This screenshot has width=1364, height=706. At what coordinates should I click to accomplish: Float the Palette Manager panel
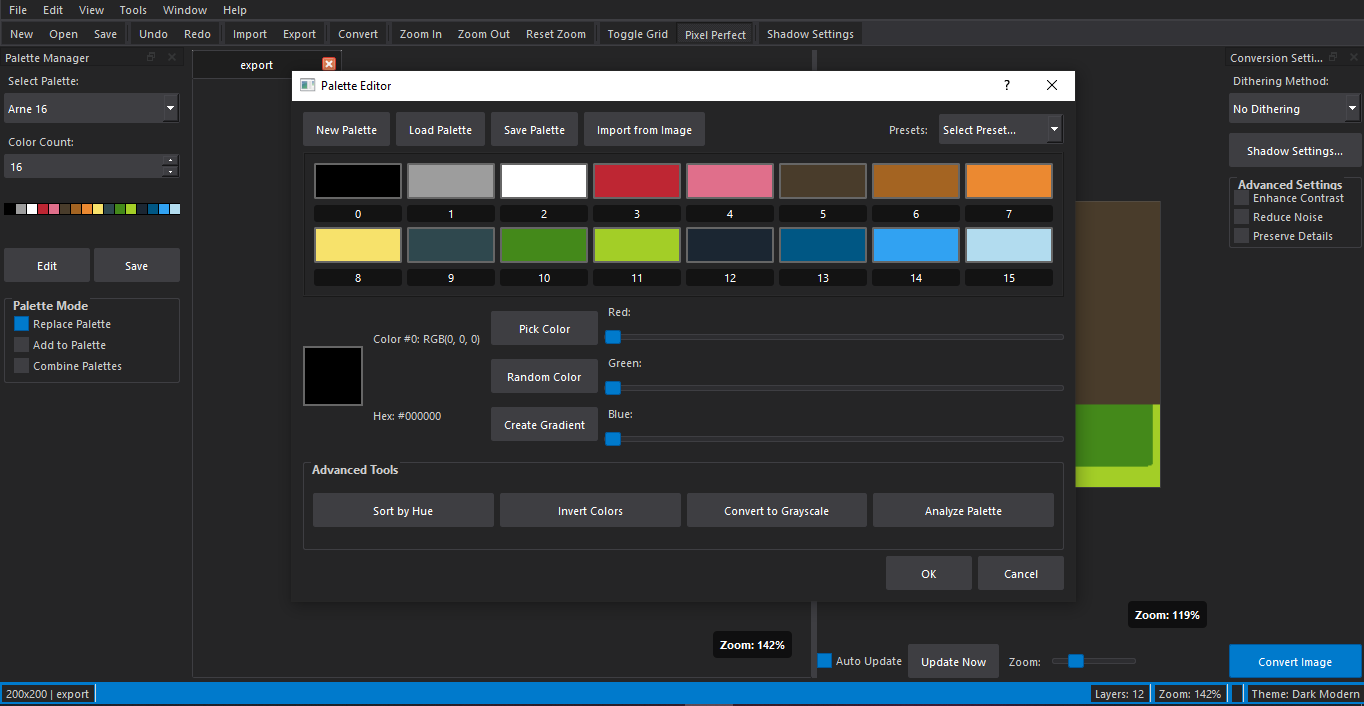pyautogui.click(x=152, y=58)
